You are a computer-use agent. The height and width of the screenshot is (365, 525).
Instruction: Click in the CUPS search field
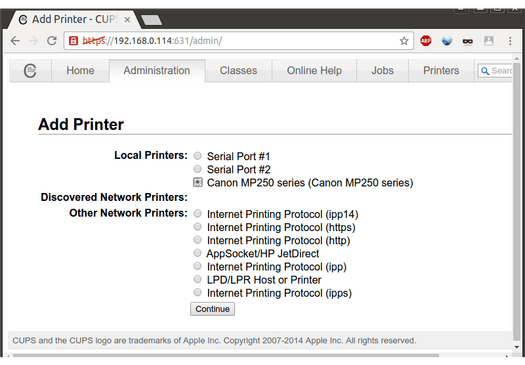(x=495, y=71)
